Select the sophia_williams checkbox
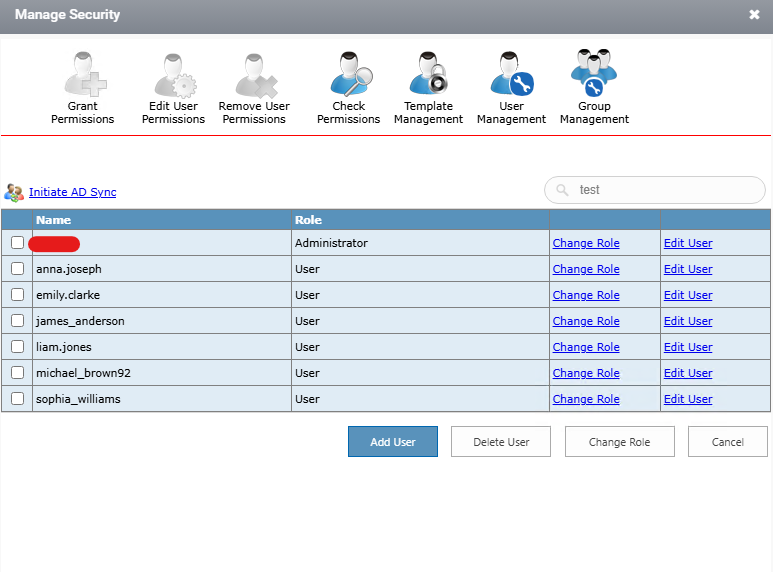Image resolution: width=773 pixels, height=572 pixels. pyautogui.click(x=17, y=398)
